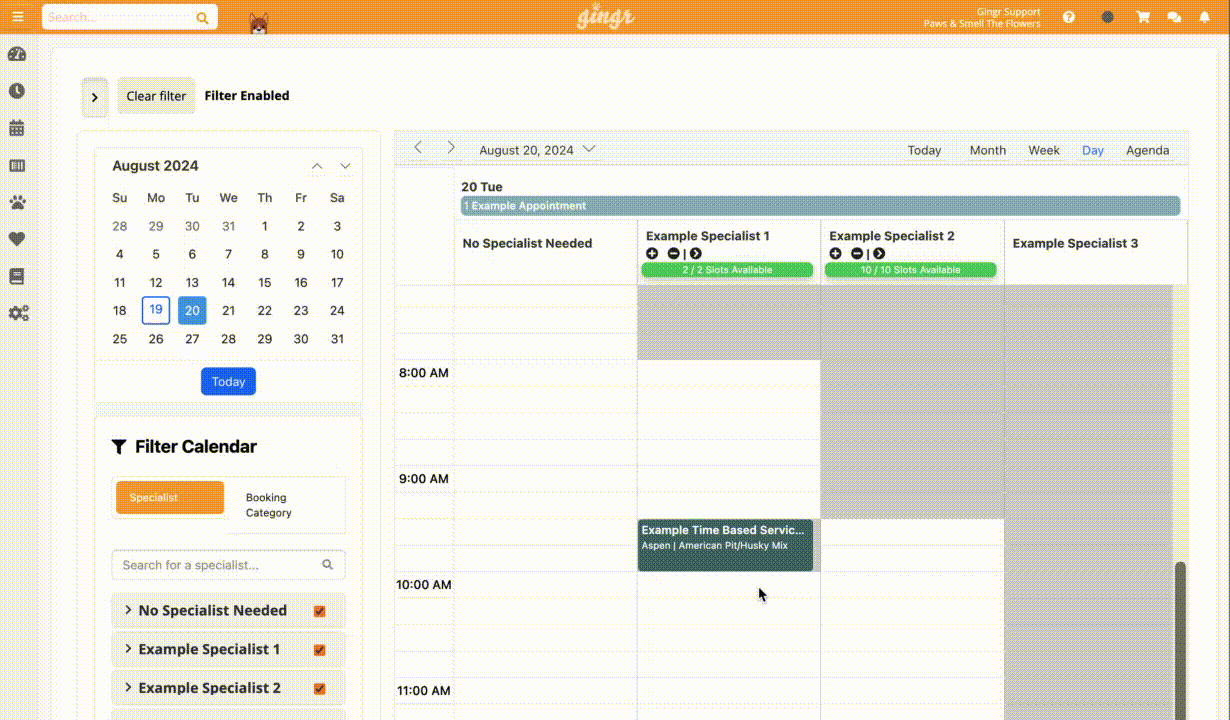Open the heart icon in sidebar
1230x720 pixels.
17,239
